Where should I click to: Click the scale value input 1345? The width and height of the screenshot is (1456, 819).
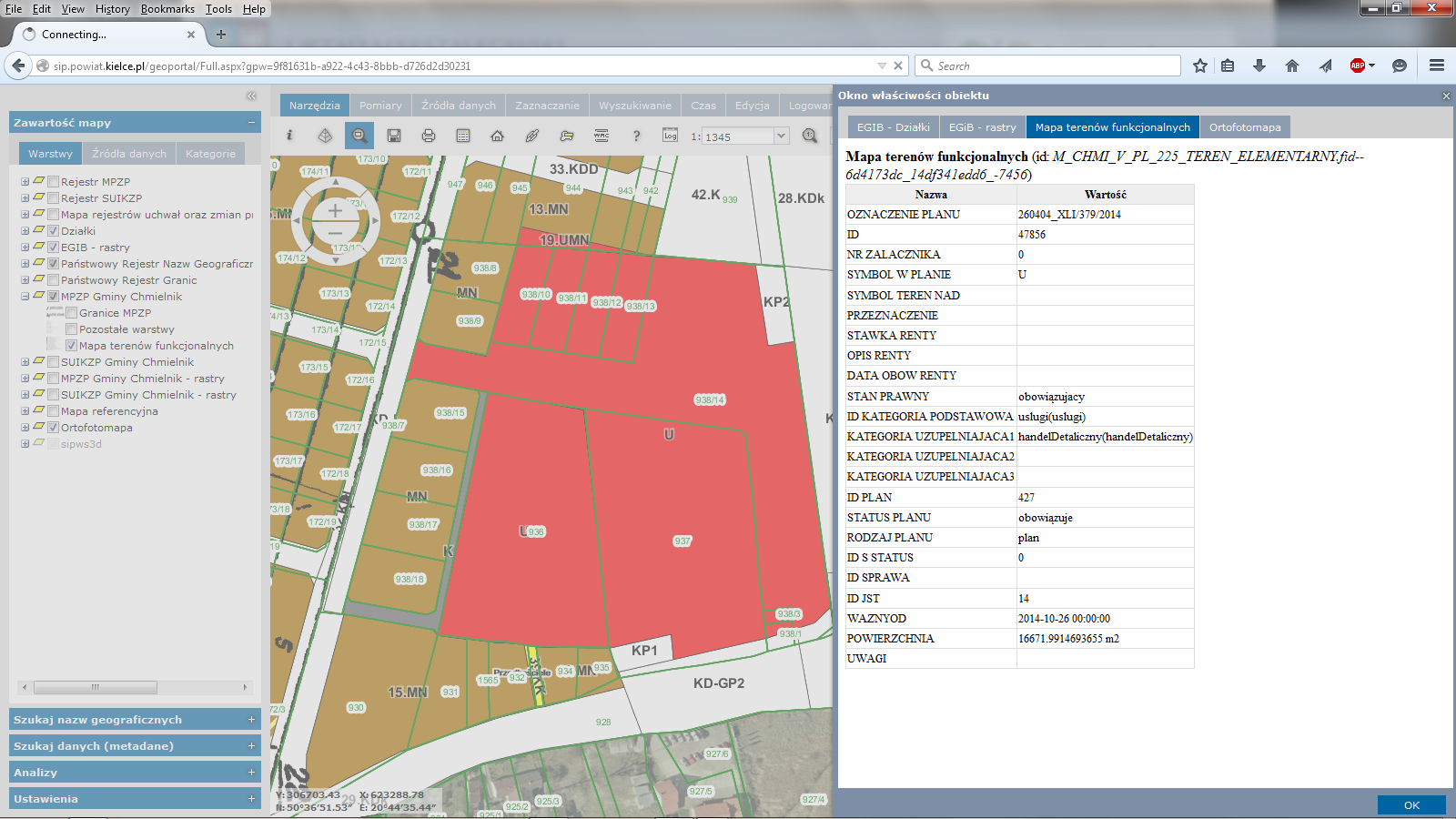click(737, 136)
